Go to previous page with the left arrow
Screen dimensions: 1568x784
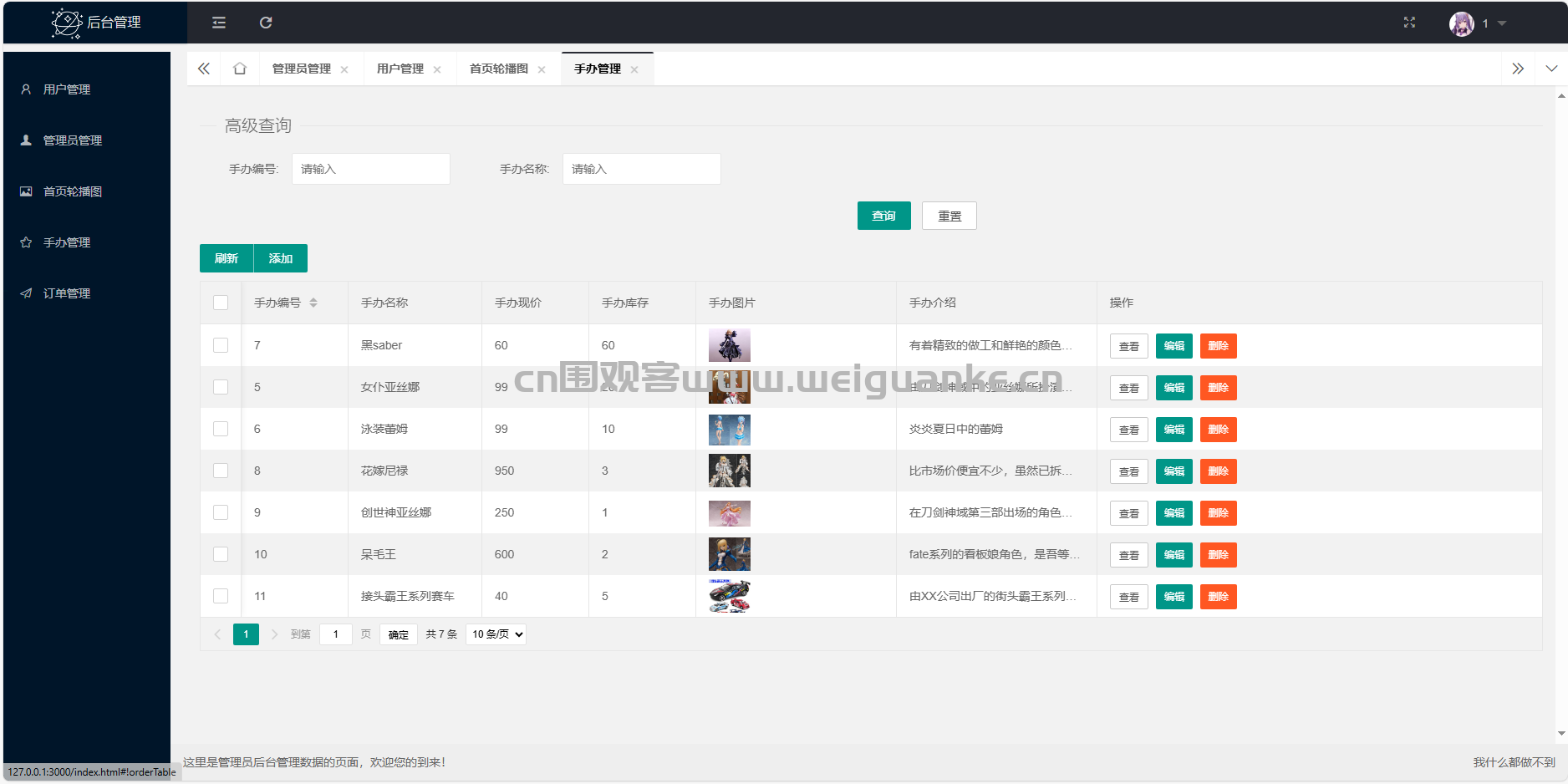[217, 634]
